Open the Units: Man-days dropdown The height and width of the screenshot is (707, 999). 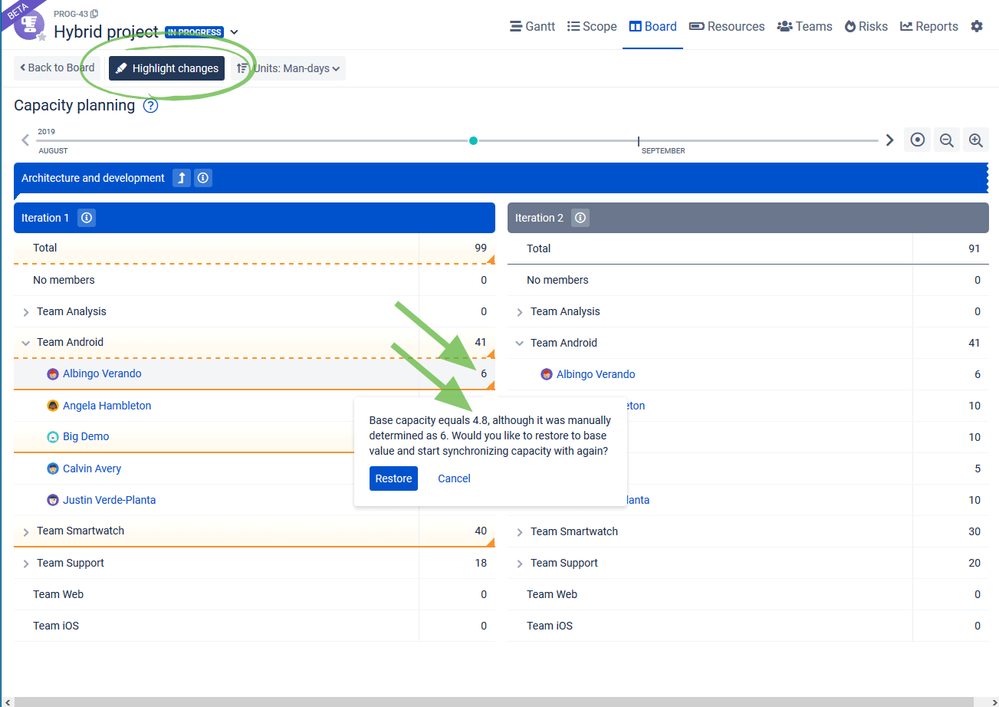coord(288,68)
